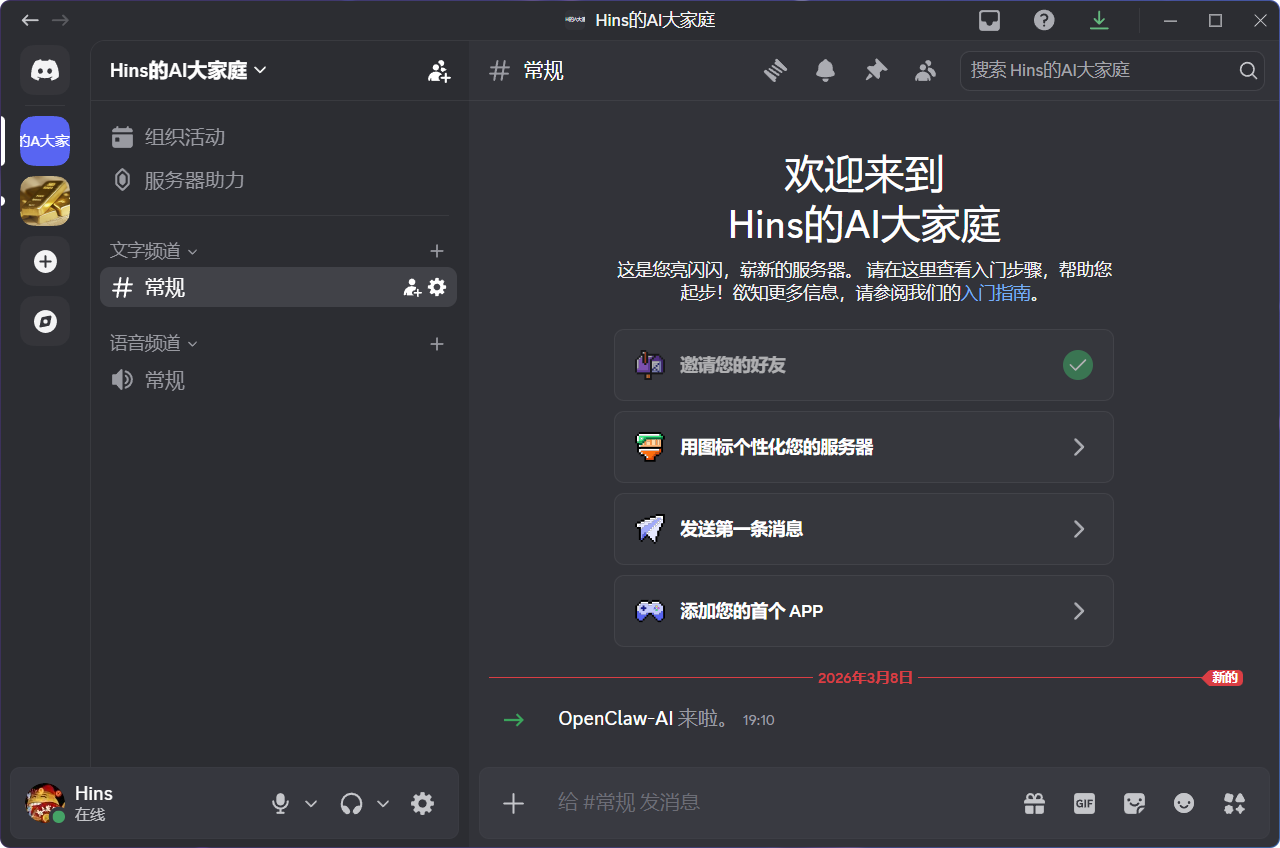Open 服务器助力 server boost
Screen dimensions: 1280x848
click(278, 180)
